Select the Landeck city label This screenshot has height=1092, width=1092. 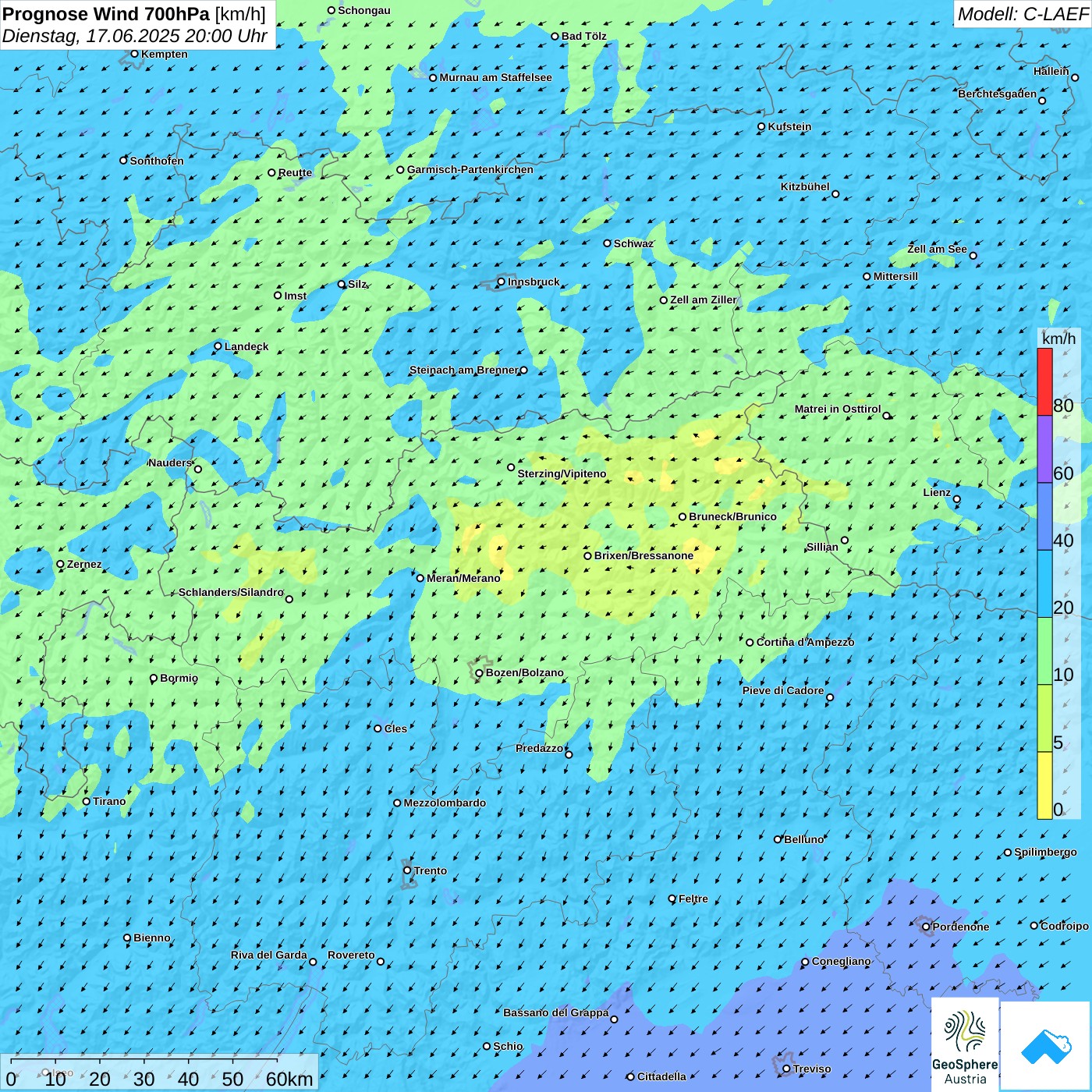coord(246,346)
